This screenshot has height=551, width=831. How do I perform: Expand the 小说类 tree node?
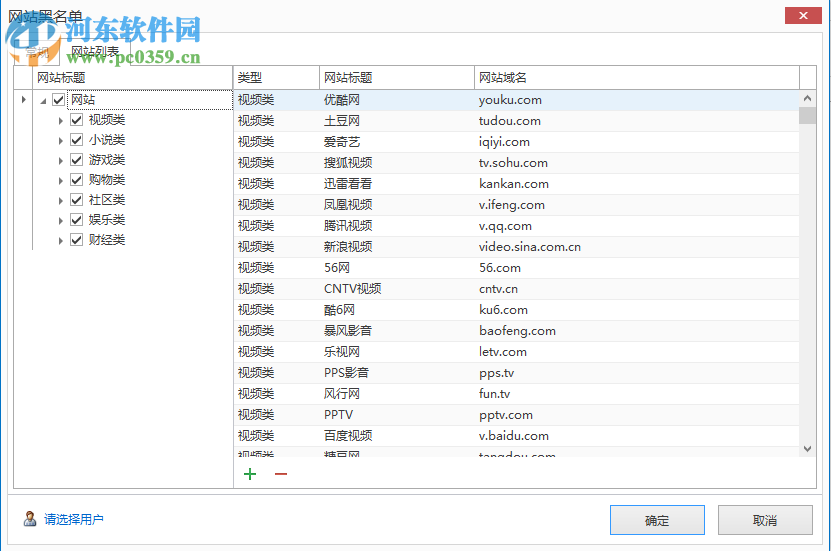tap(60, 141)
